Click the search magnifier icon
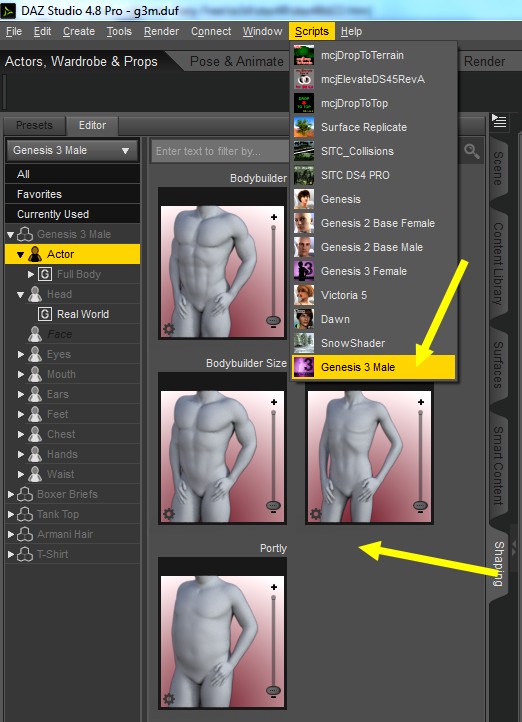 pyautogui.click(x=471, y=151)
